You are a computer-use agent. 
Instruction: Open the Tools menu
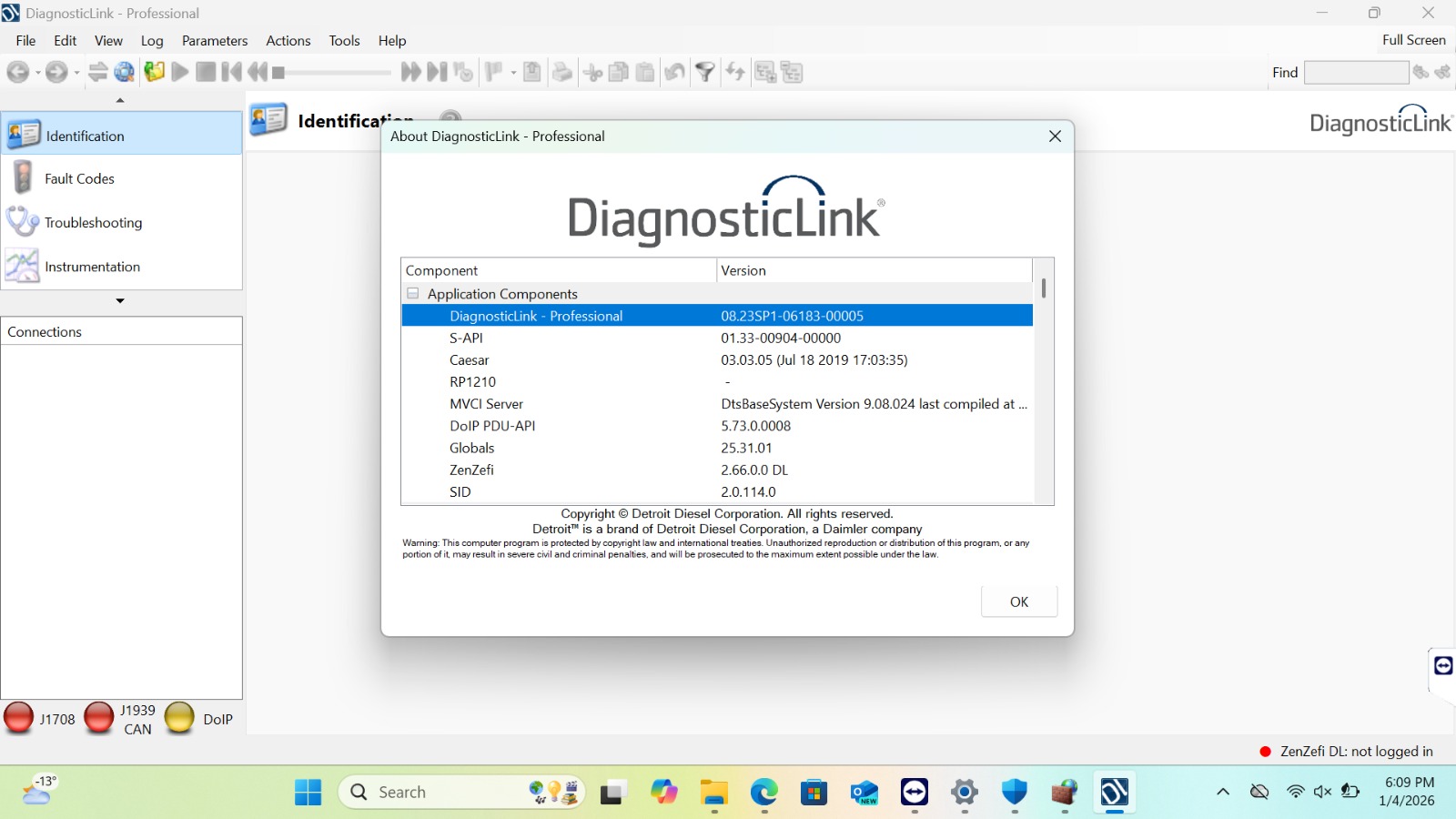click(x=345, y=40)
